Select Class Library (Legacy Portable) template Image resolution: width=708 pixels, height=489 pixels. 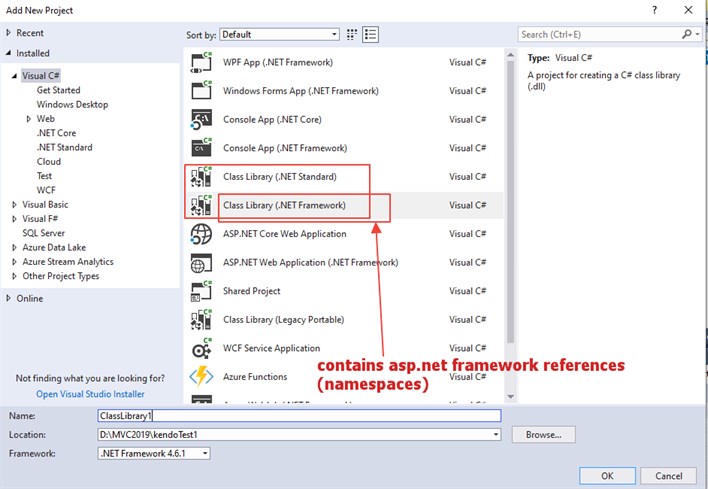point(344,320)
